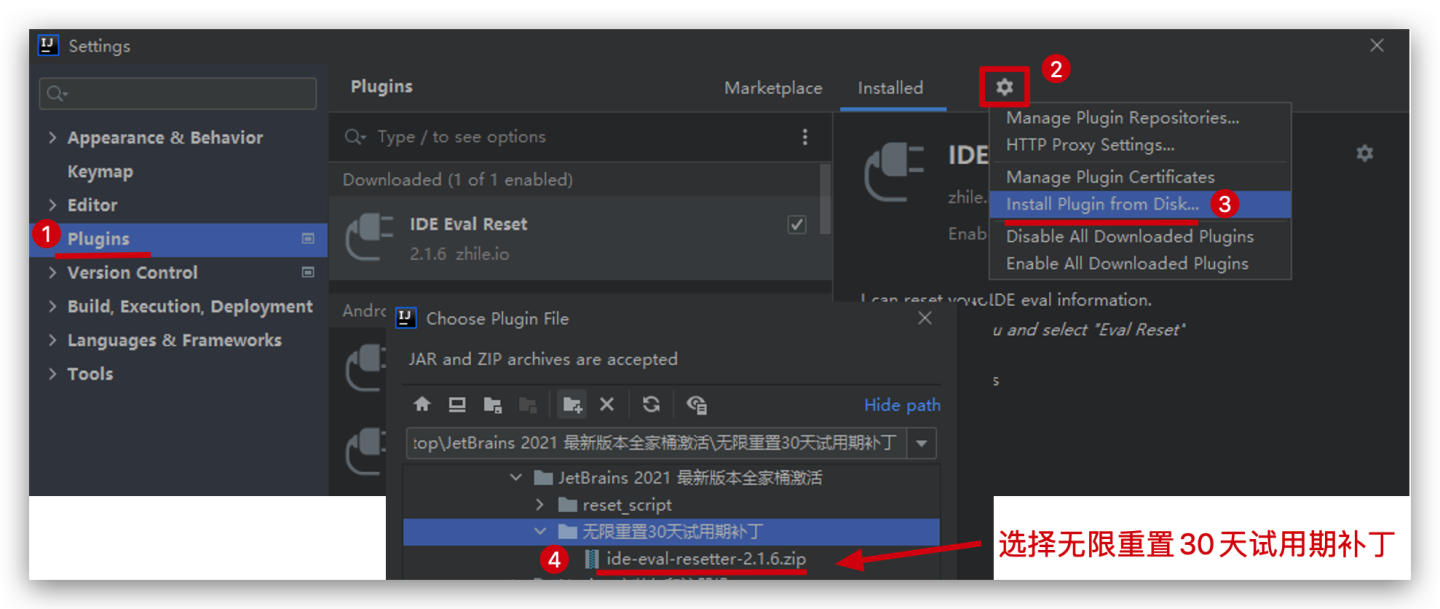Expand Appearance & Behavior settings
Screen dimensions: 1440x609
click(52, 138)
